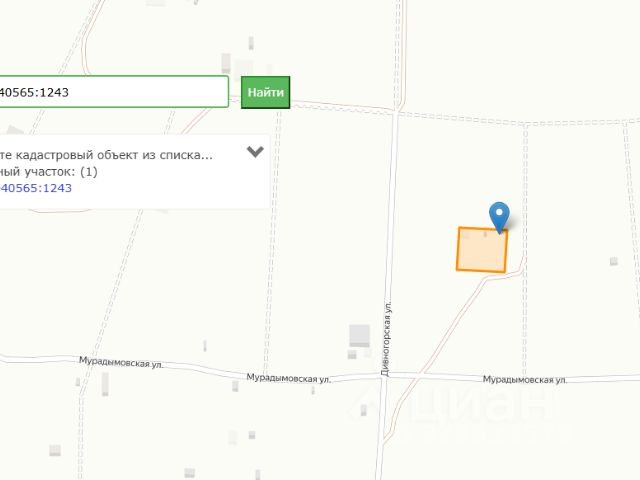This screenshot has height=480, width=640.
Task: Select large gray building near Дивногорская ул.
Action: tap(360, 336)
